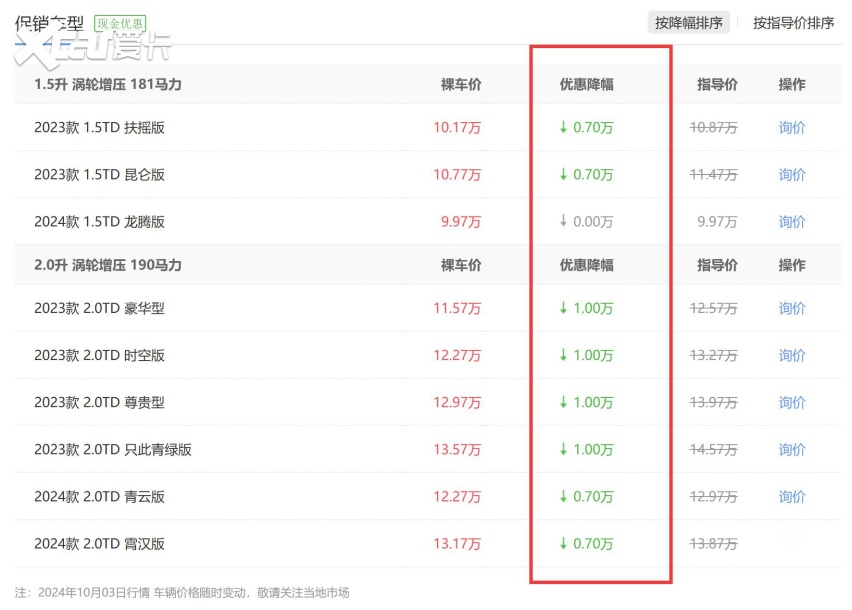This screenshot has width=852, height=610.
Task: Select the 1.5升 涡轮增压 181马力 header row
Action: (108, 84)
